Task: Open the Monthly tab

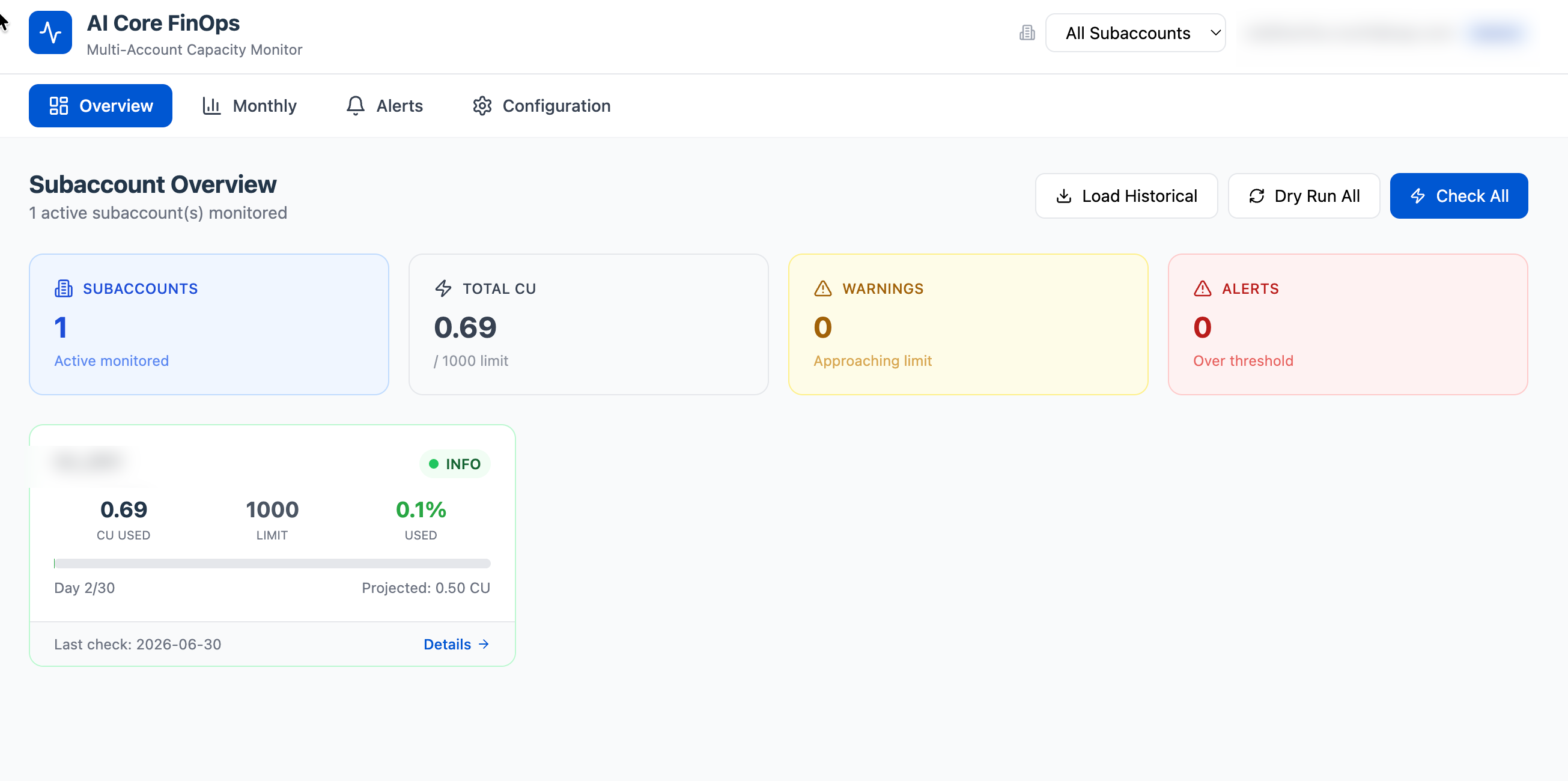Action: click(249, 106)
